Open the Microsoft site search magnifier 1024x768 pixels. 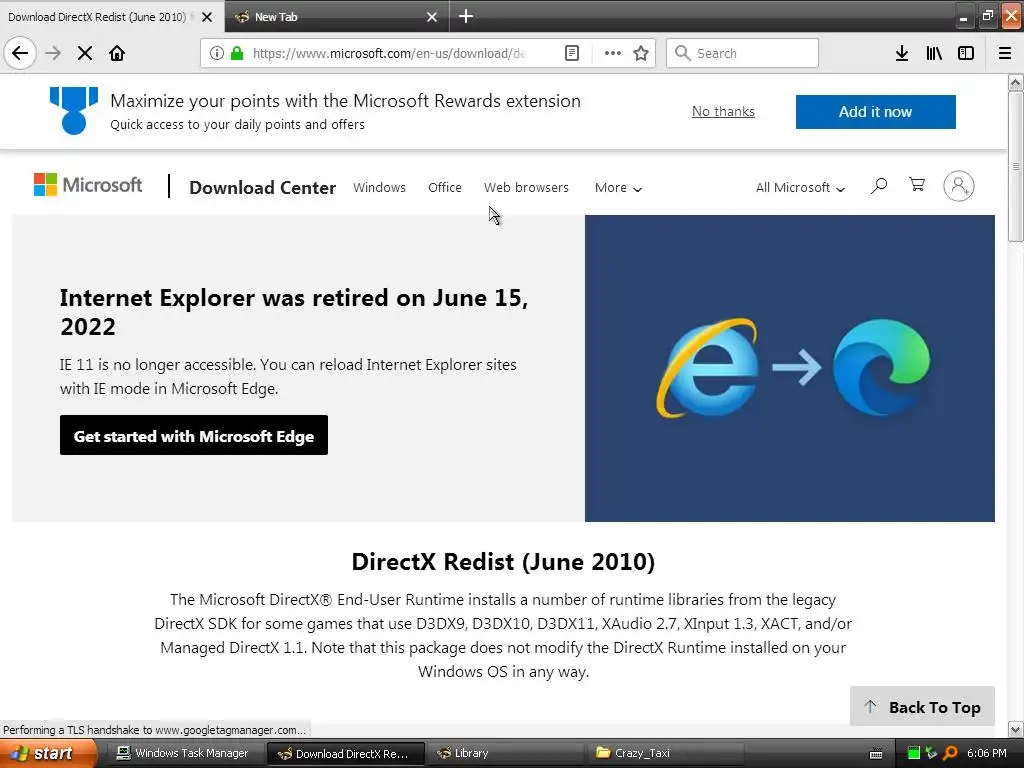(x=879, y=186)
